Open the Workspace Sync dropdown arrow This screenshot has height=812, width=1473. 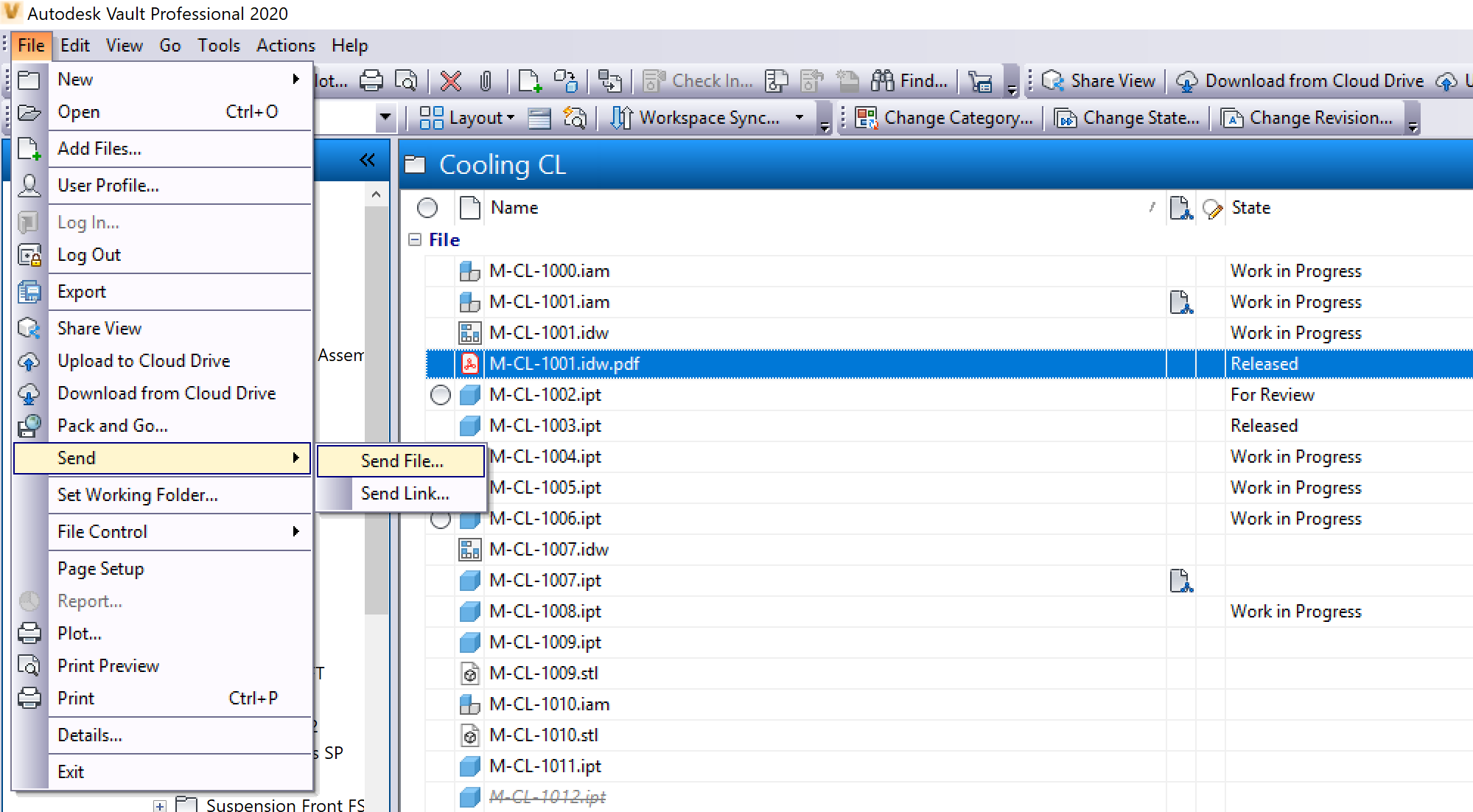click(x=800, y=118)
